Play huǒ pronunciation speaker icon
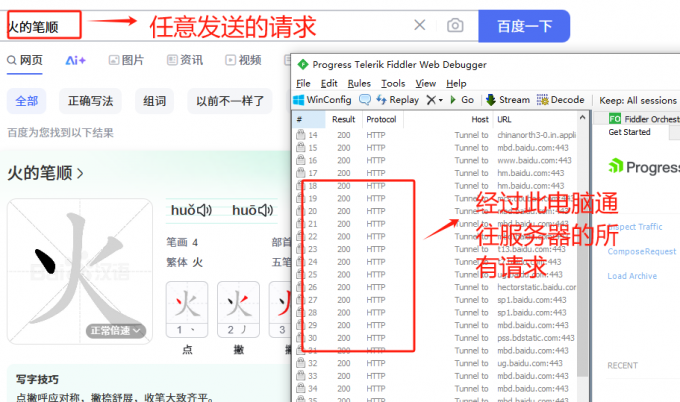Viewport: 680px width, 402px height. coord(205,211)
